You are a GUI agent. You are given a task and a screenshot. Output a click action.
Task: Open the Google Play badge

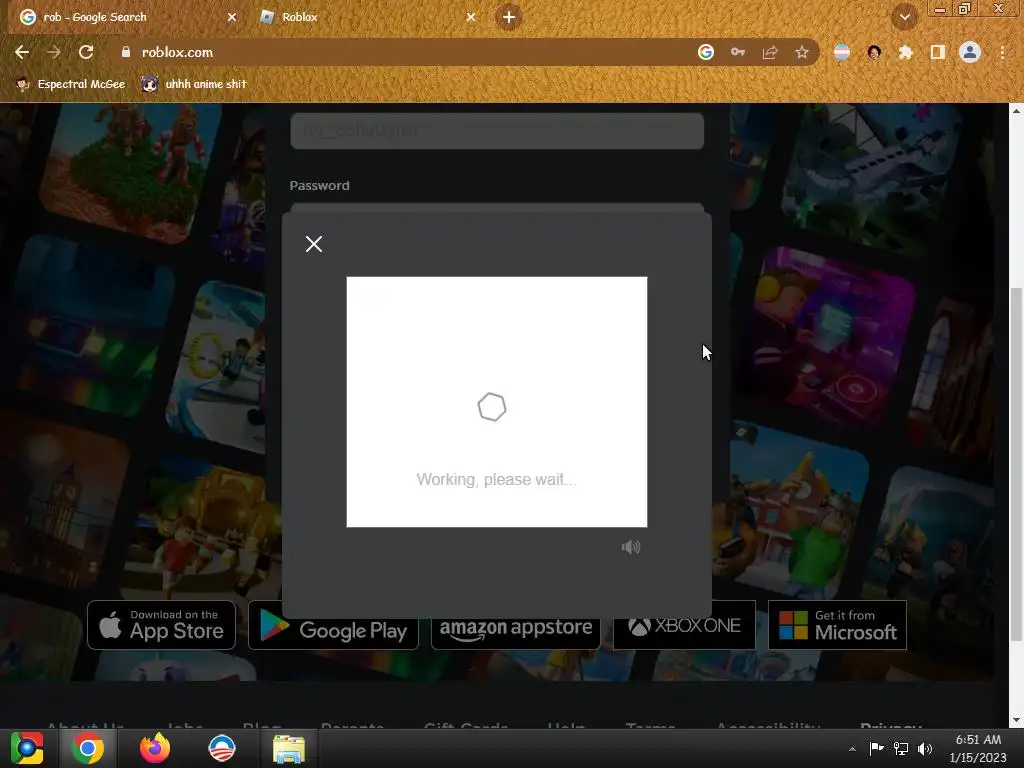pyautogui.click(x=333, y=630)
